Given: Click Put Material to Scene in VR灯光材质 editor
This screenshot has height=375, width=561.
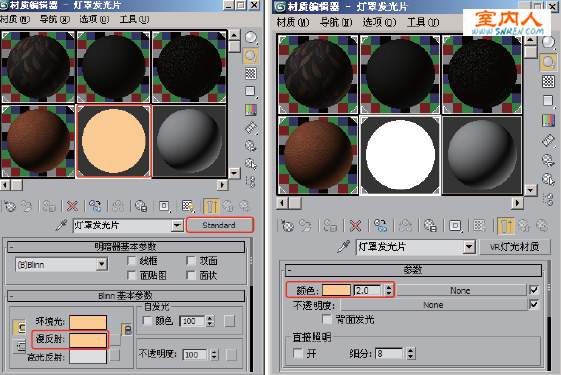Looking at the screenshot, I should click(x=306, y=226).
